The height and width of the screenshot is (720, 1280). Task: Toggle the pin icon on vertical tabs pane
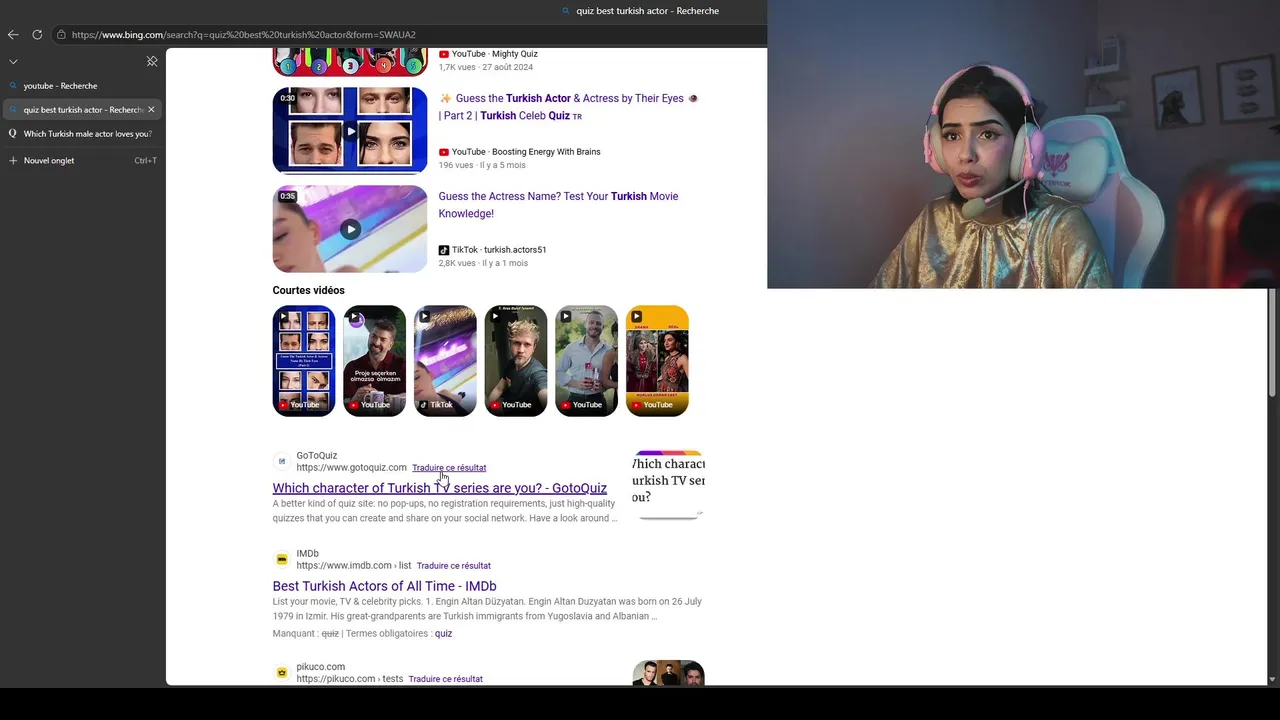(152, 61)
